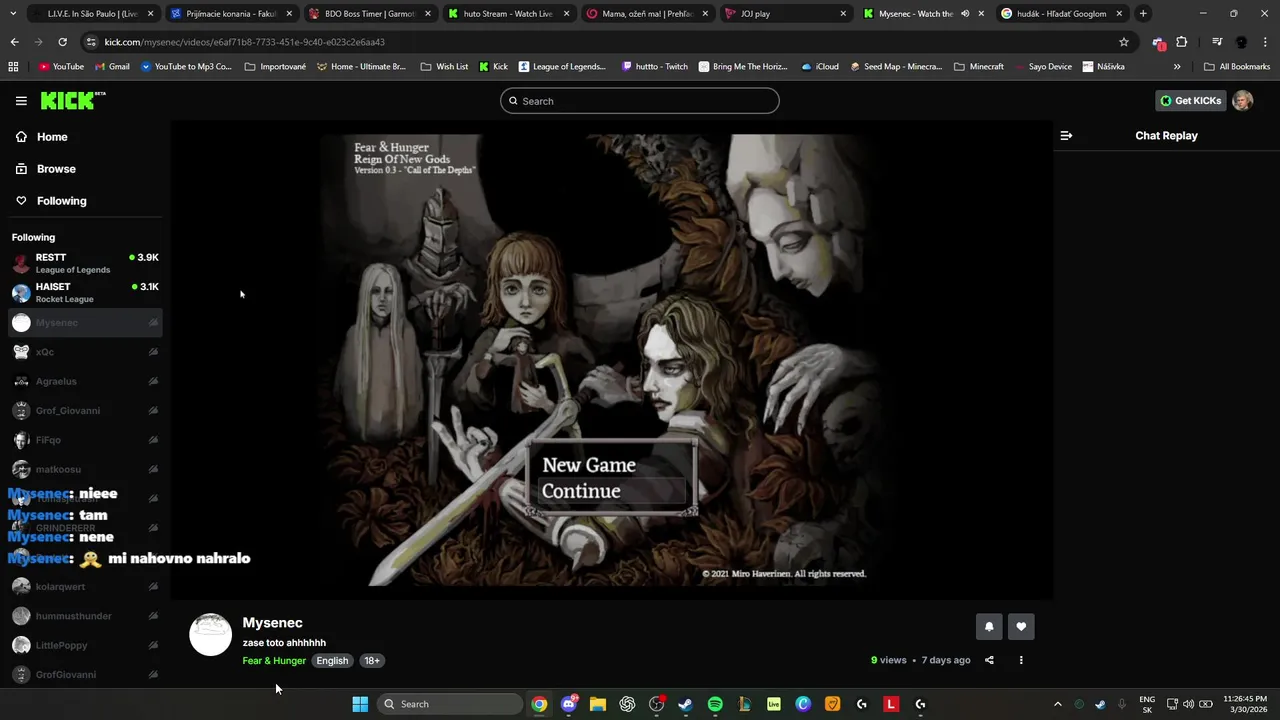Open the Minecraft bookmarks folder

pyautogui.click(x=979, y=67)
